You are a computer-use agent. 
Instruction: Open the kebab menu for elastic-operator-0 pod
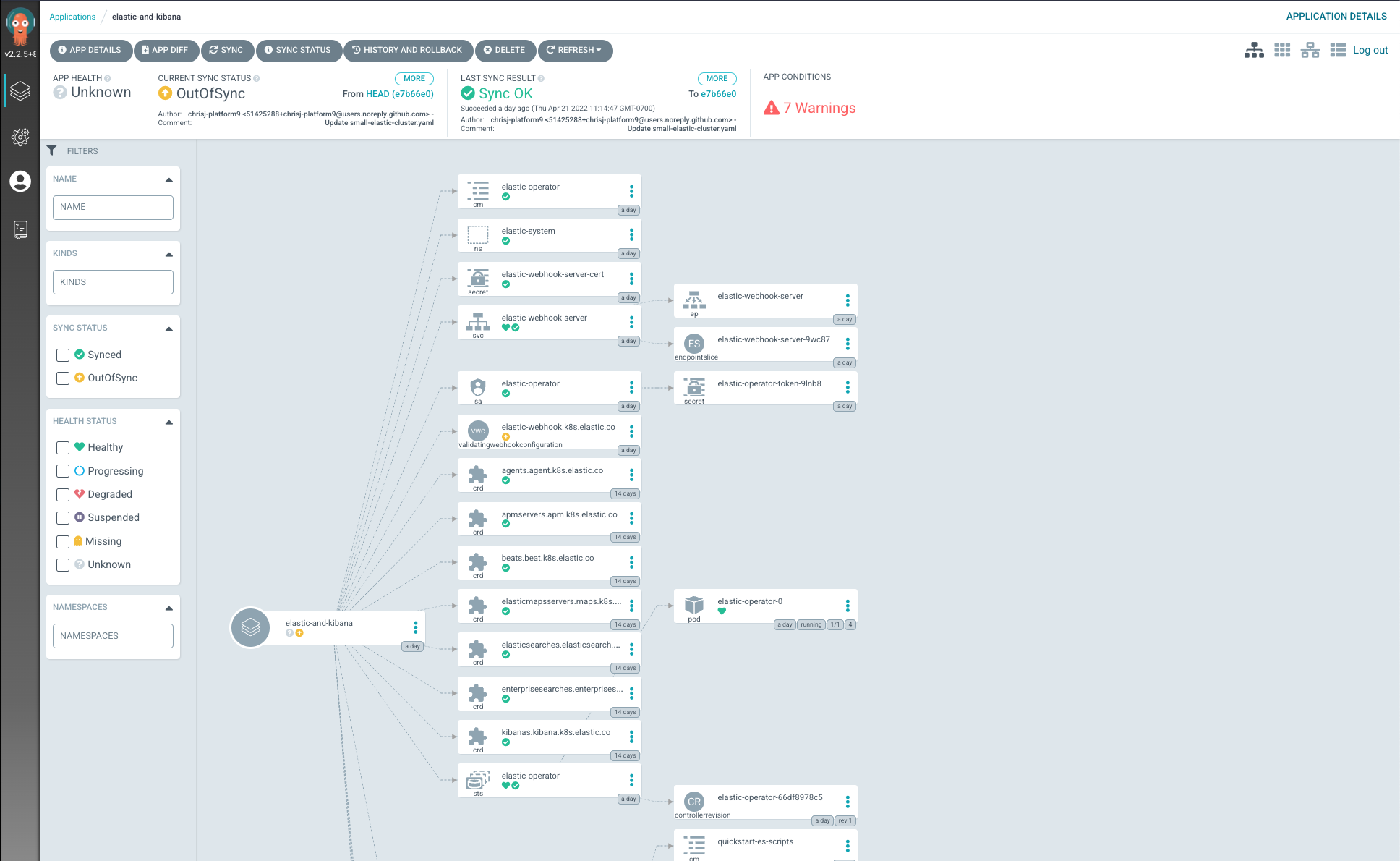pyautogui.click(x=848, y=606)
